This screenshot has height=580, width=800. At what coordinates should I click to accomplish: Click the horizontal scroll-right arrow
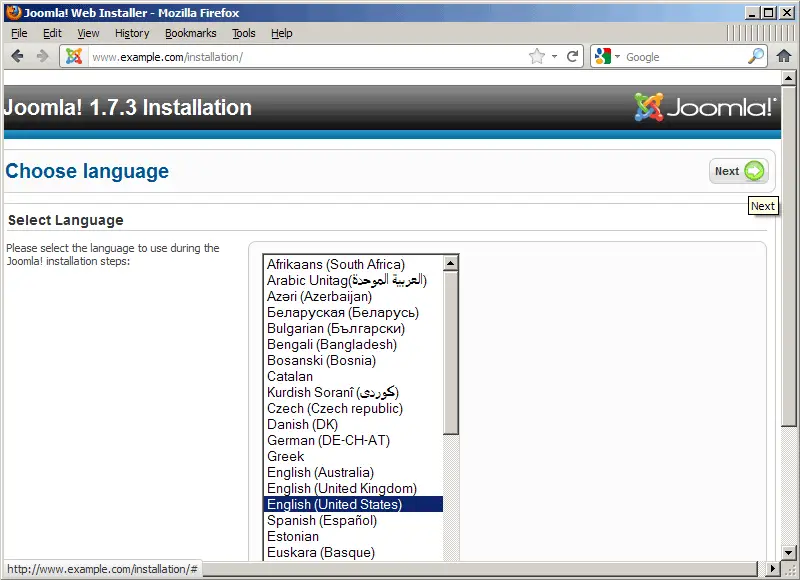click(x=772, y=568)
